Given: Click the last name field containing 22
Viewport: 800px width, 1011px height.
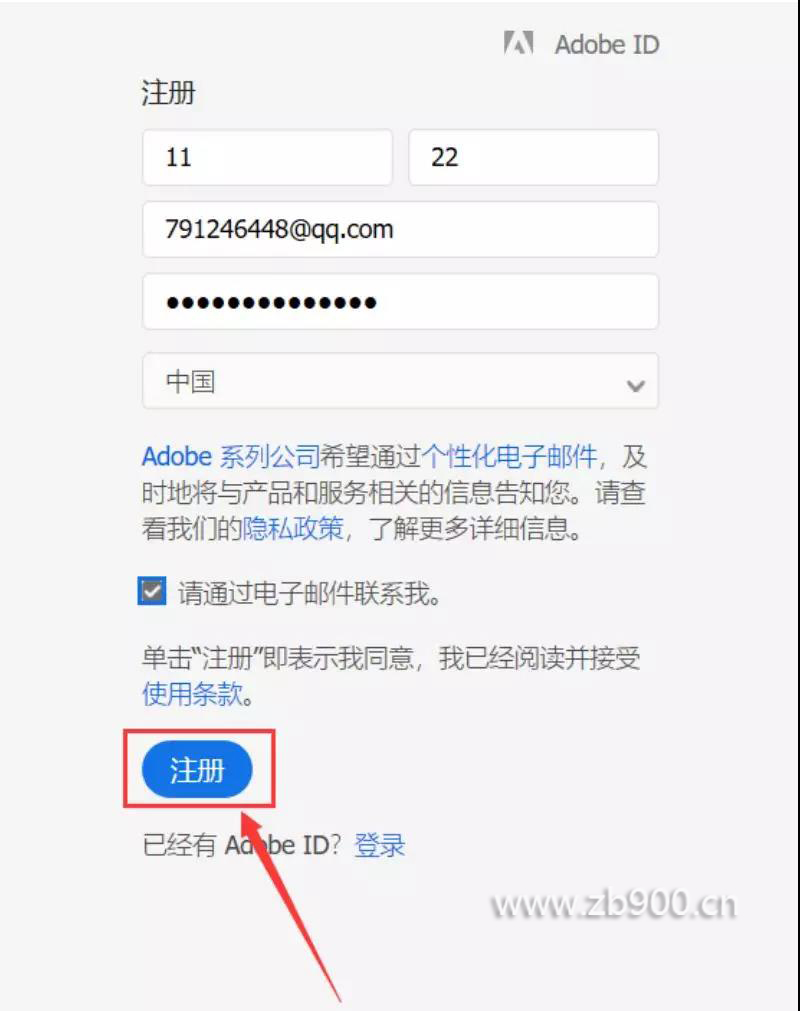Looking at the screenshot, I should point(533,157).
